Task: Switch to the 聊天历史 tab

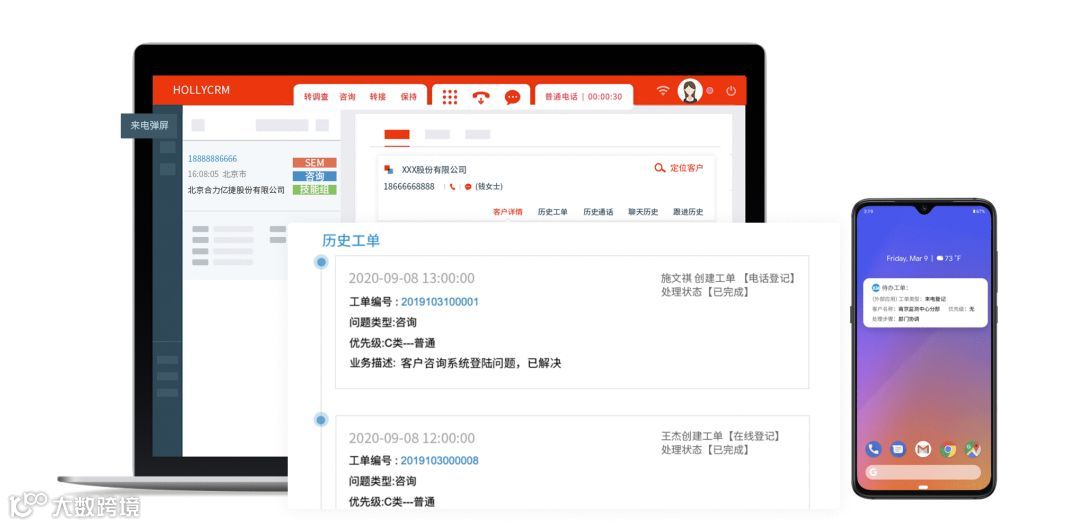Action: (643, 212)
